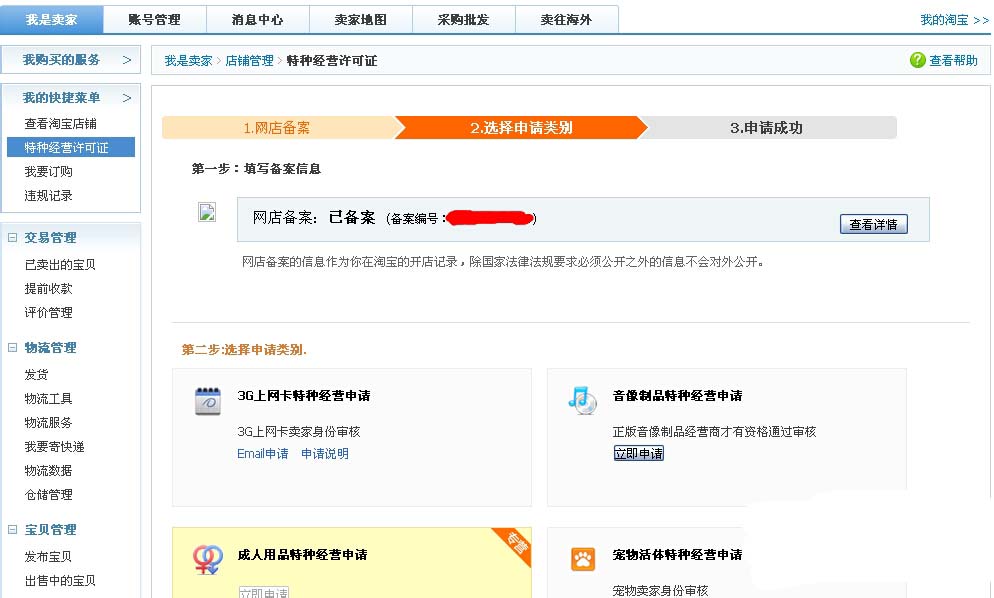Screen dimensions: 994x598
Task: Open the 申请说明 link
Action: [x=325, y=453]
